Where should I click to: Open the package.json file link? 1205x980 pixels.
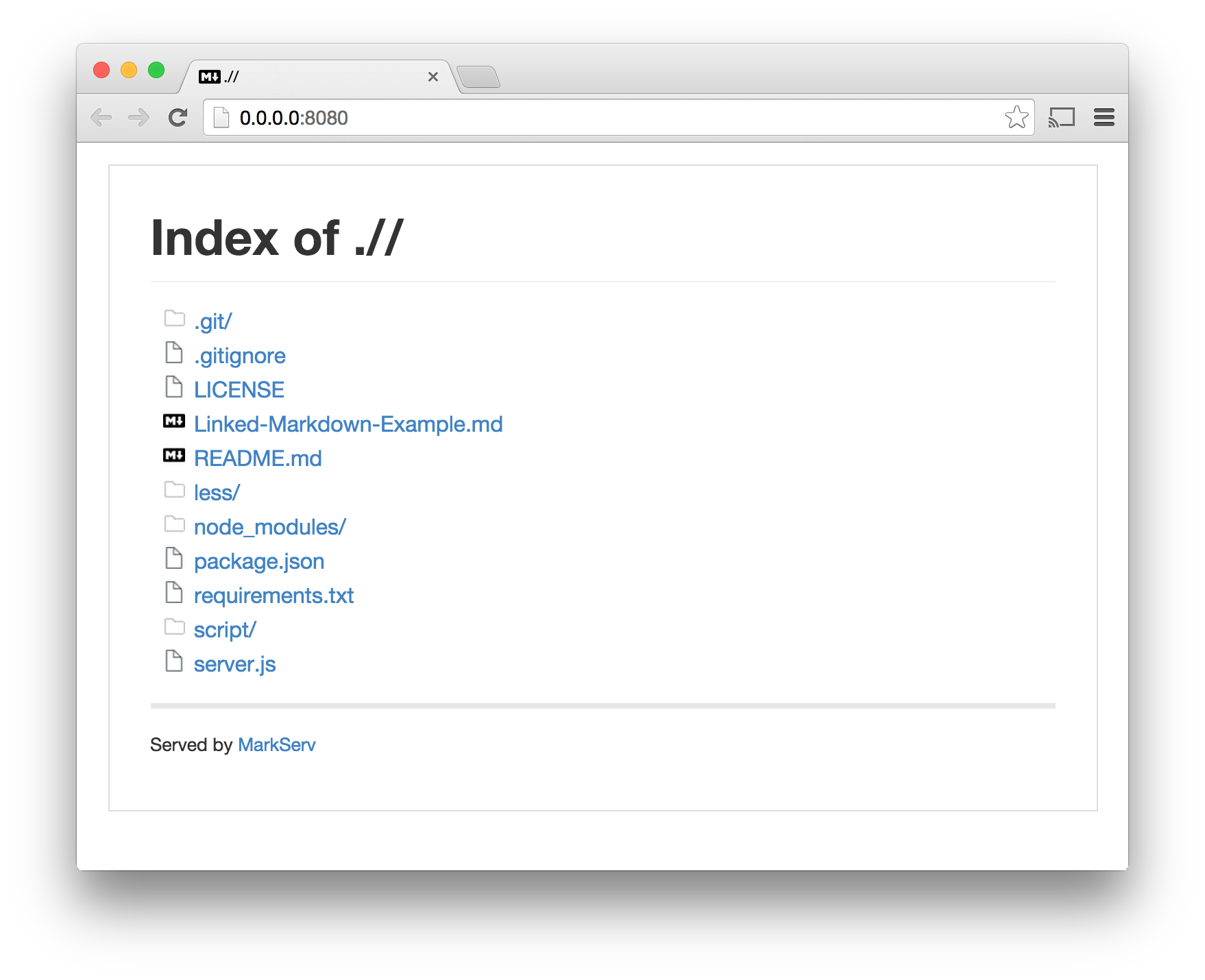pos(259,561)
